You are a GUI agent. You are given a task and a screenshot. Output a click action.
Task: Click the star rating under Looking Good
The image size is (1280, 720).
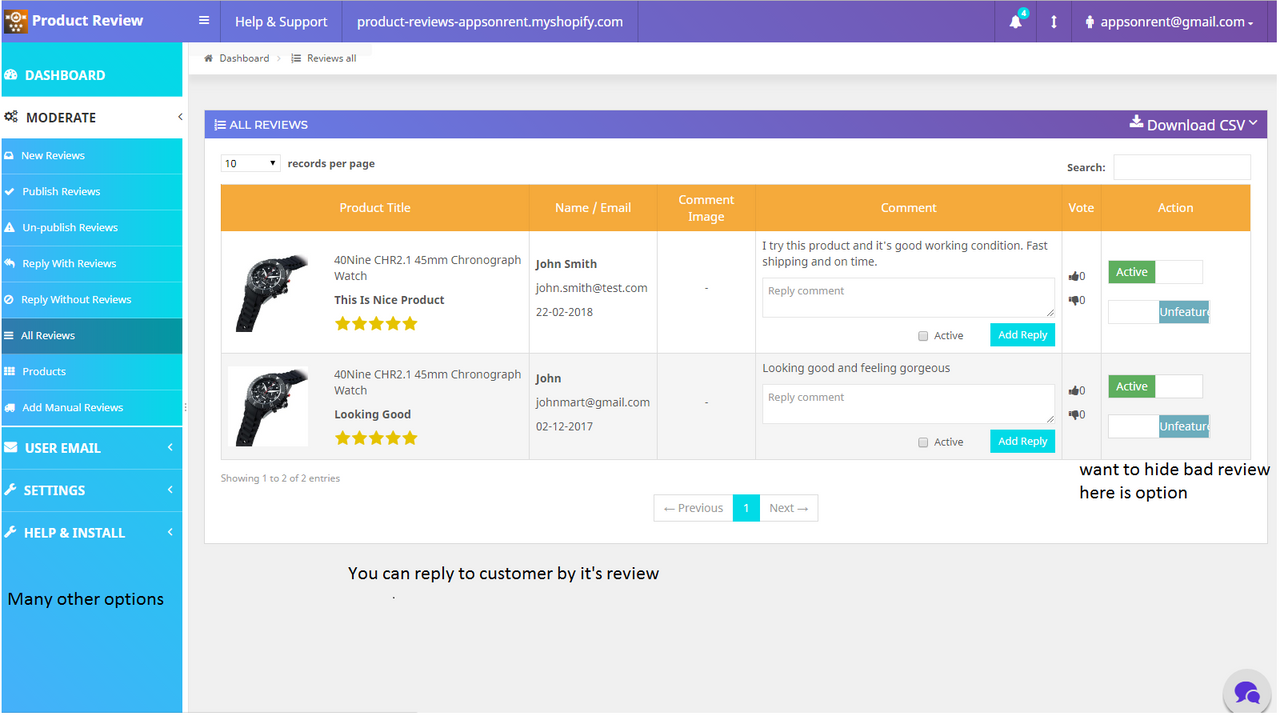[x=376, y=438]
